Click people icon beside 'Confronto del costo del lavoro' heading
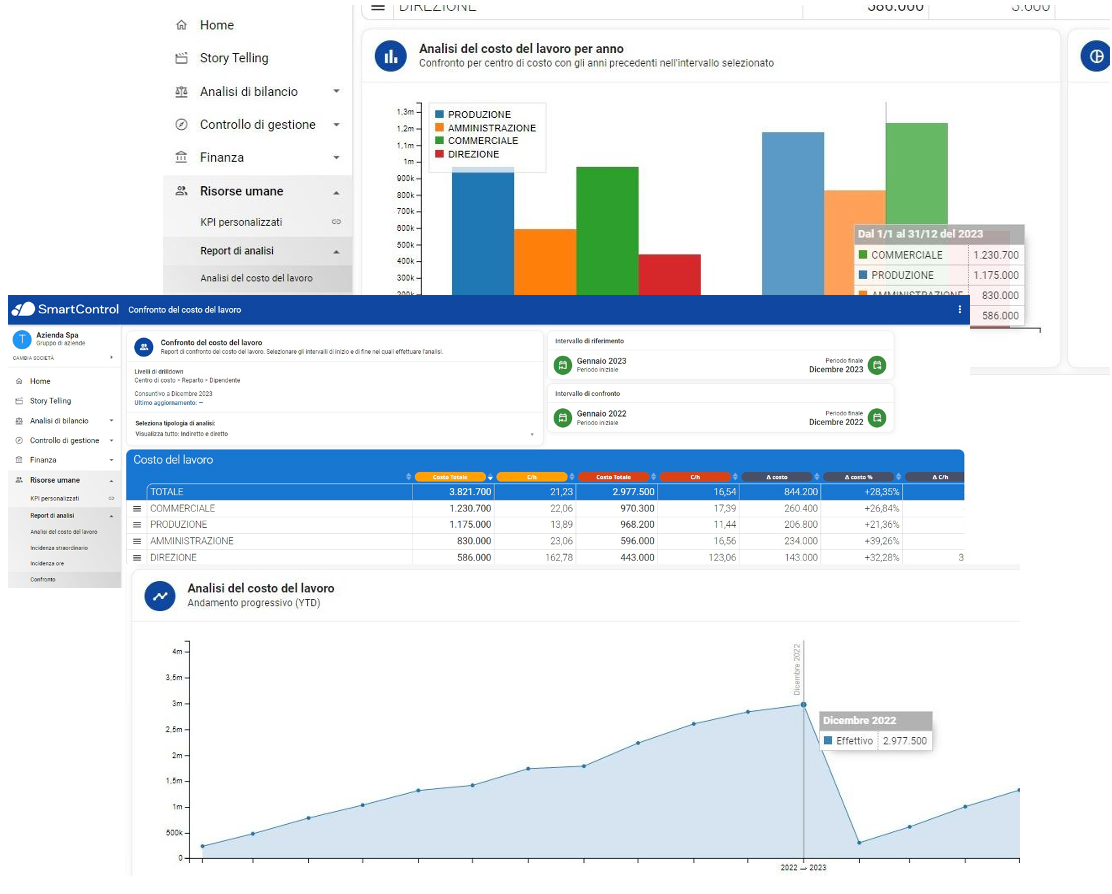1112x894 pixels. [144, 347]
